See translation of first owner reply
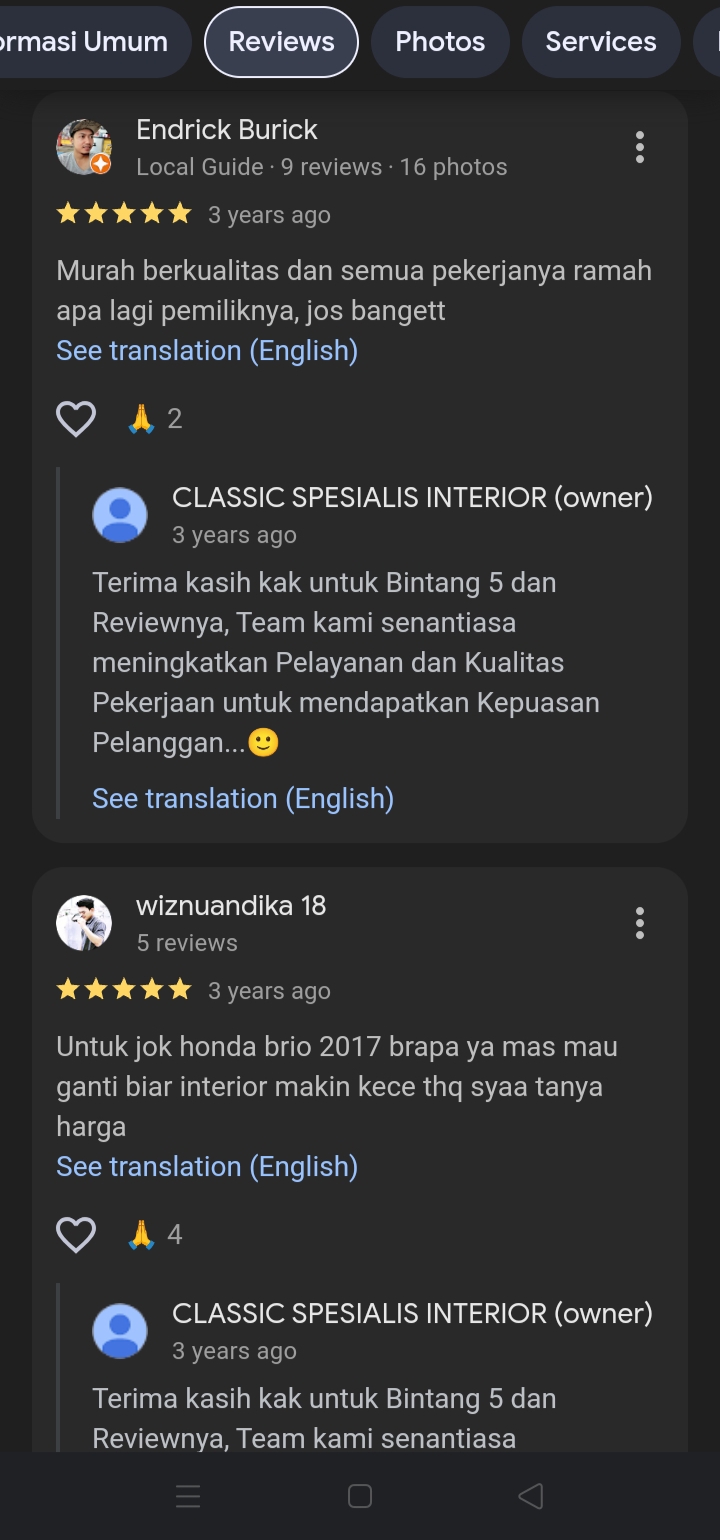Screen dimensions: 720x1540 pos(243,799)
